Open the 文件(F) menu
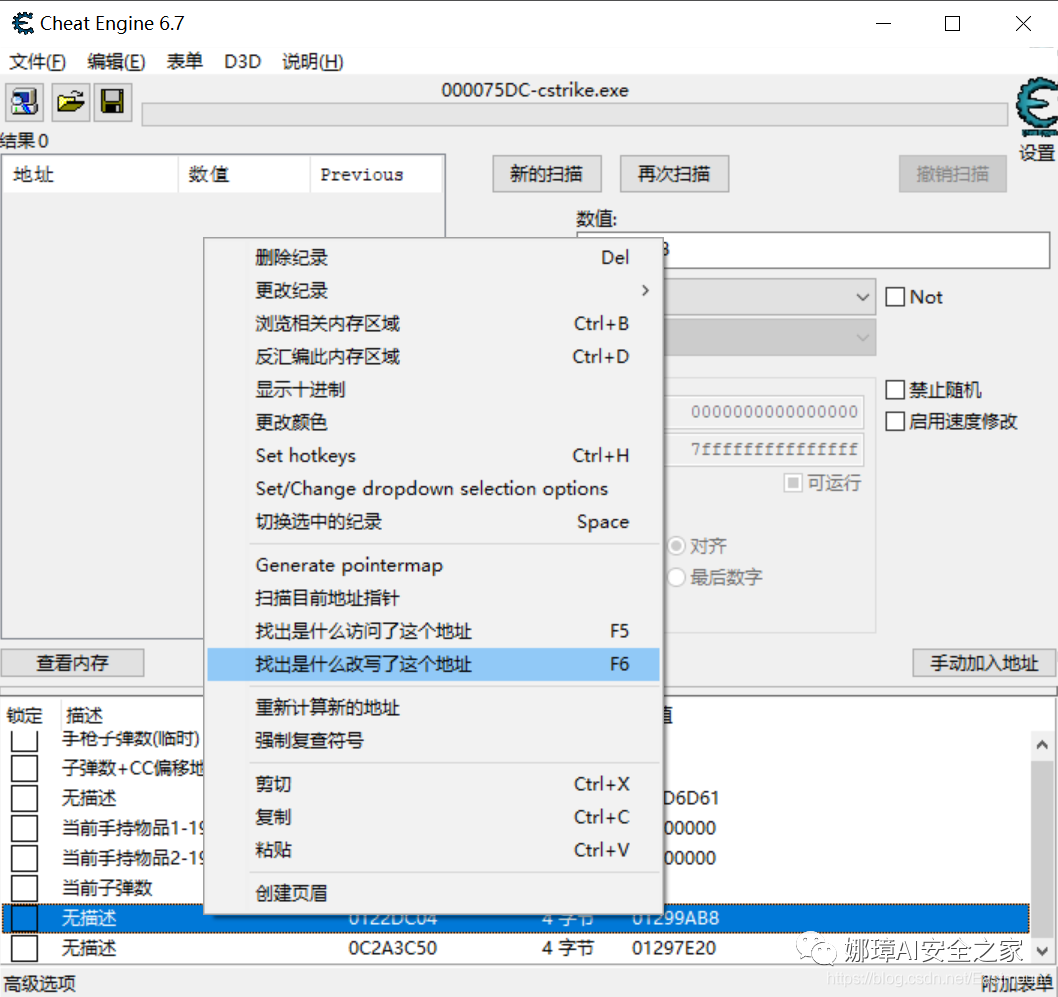 point(37,61)
